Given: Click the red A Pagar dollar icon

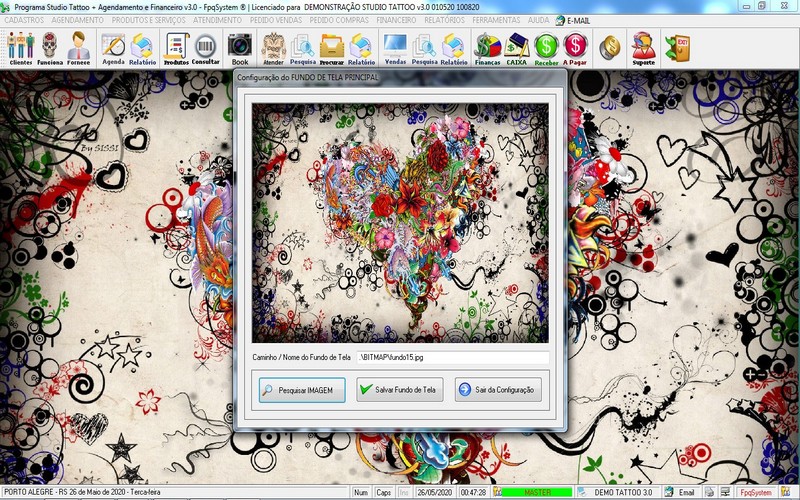Looking at the screenshot, I should point(575,49).
